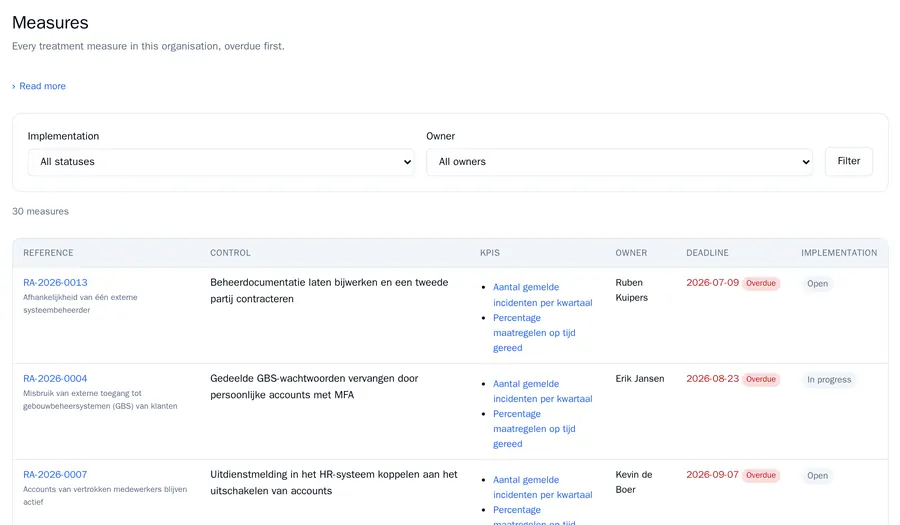Viewport: 900px width, 525px height.
Task: Open measure RA-2026-0013
Action: coord(55,282)
